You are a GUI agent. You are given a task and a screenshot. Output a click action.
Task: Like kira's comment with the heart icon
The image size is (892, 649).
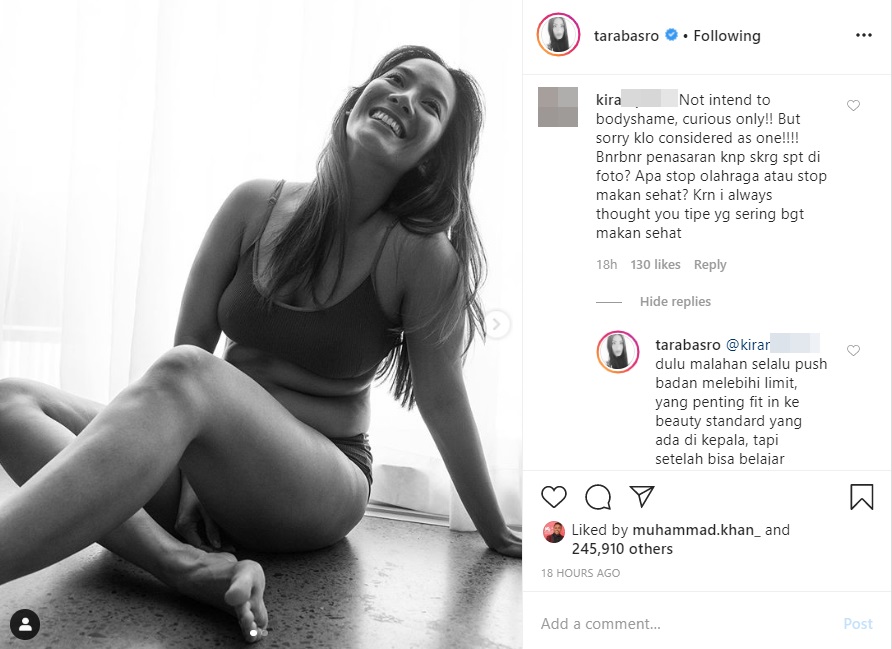tap(853, 104)
